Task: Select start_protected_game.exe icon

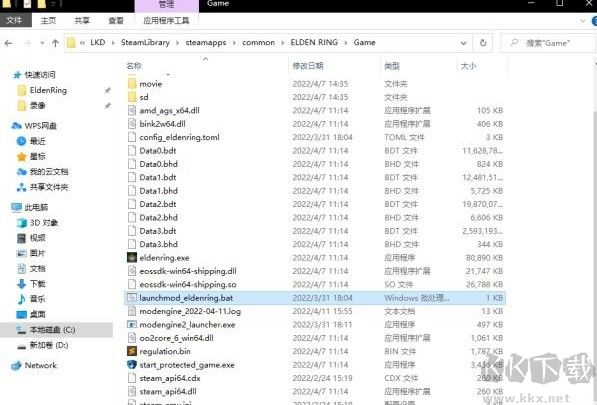Action: click(x=132, y=365)
